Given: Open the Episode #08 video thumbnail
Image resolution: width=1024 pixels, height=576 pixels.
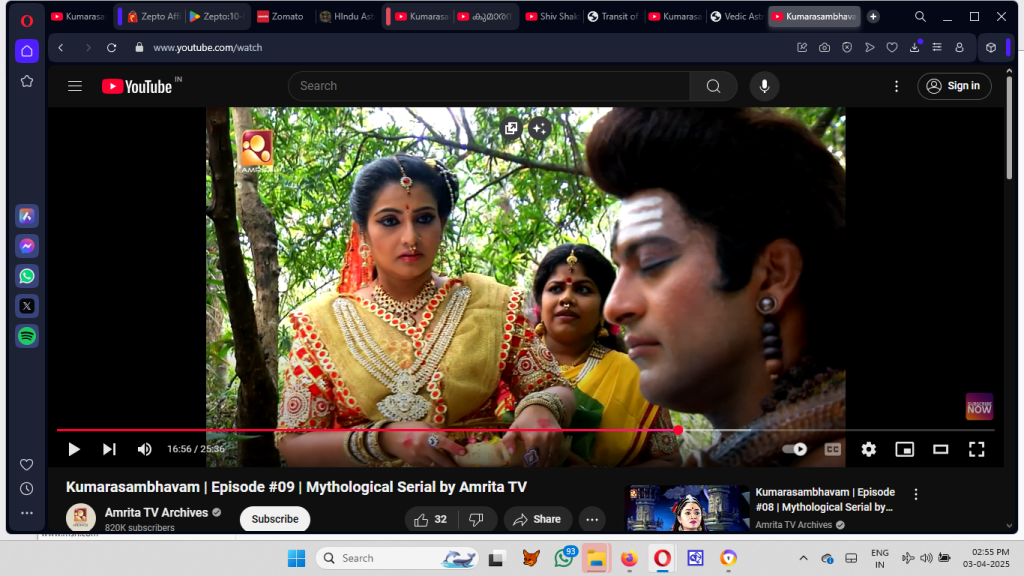Looking at the screenshot, I should pos(687,509).
